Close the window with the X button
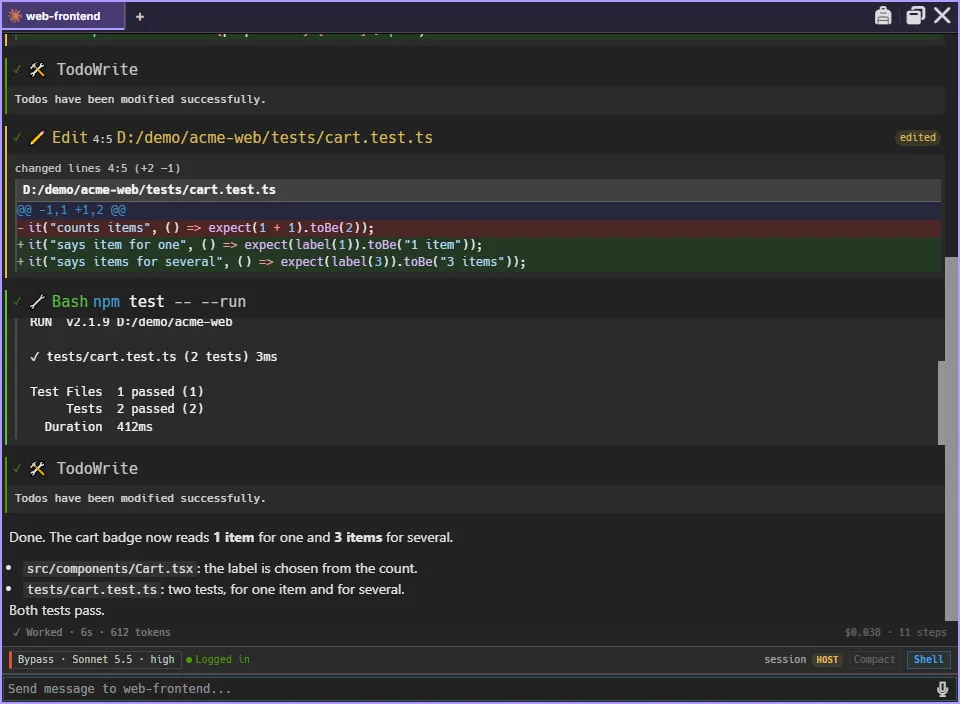The width and height of the screenshot is (960, 704). pyautogui.click(x=942, y=15)
